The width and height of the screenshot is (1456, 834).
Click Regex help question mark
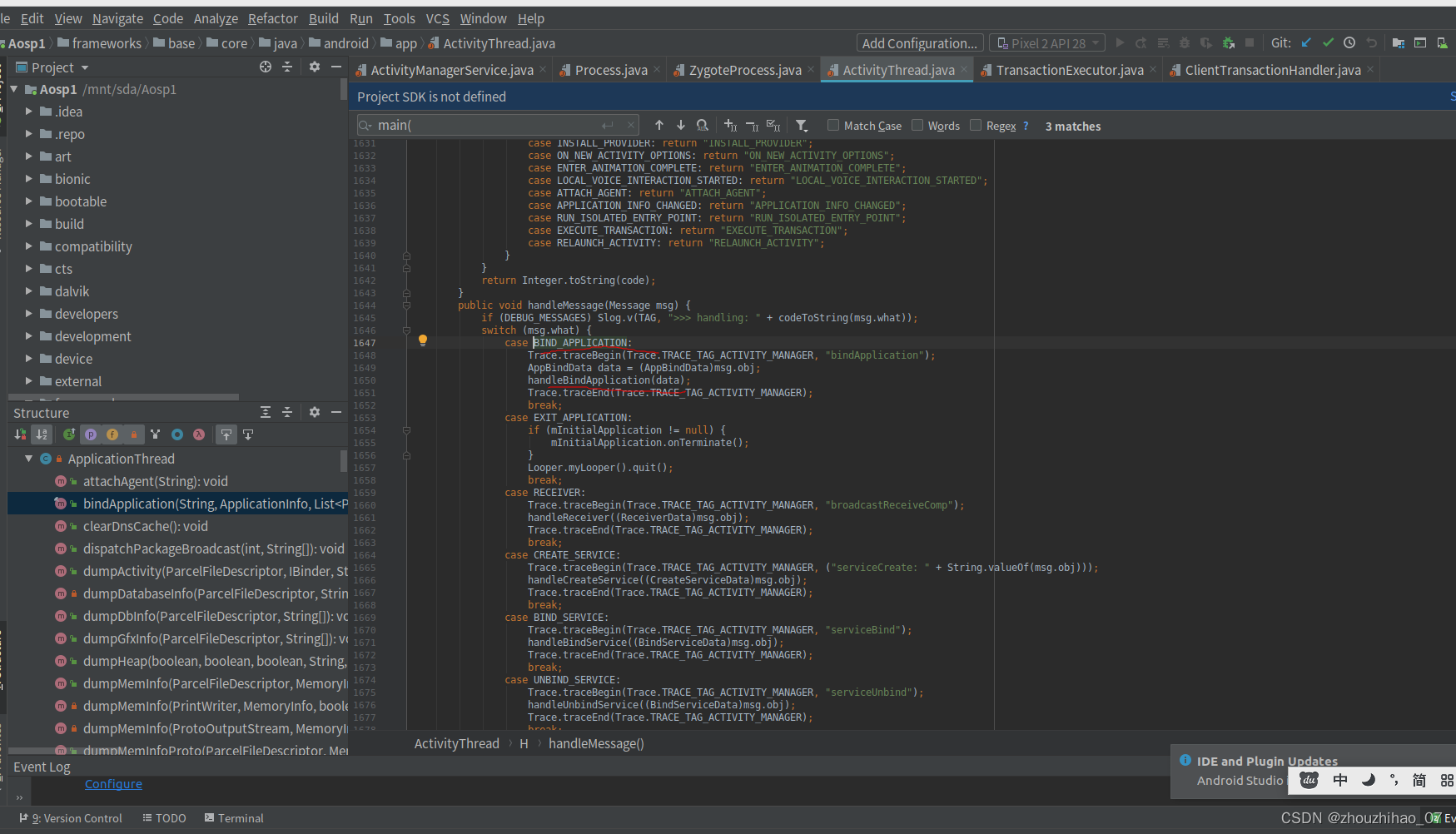[x=1026, y=126]
